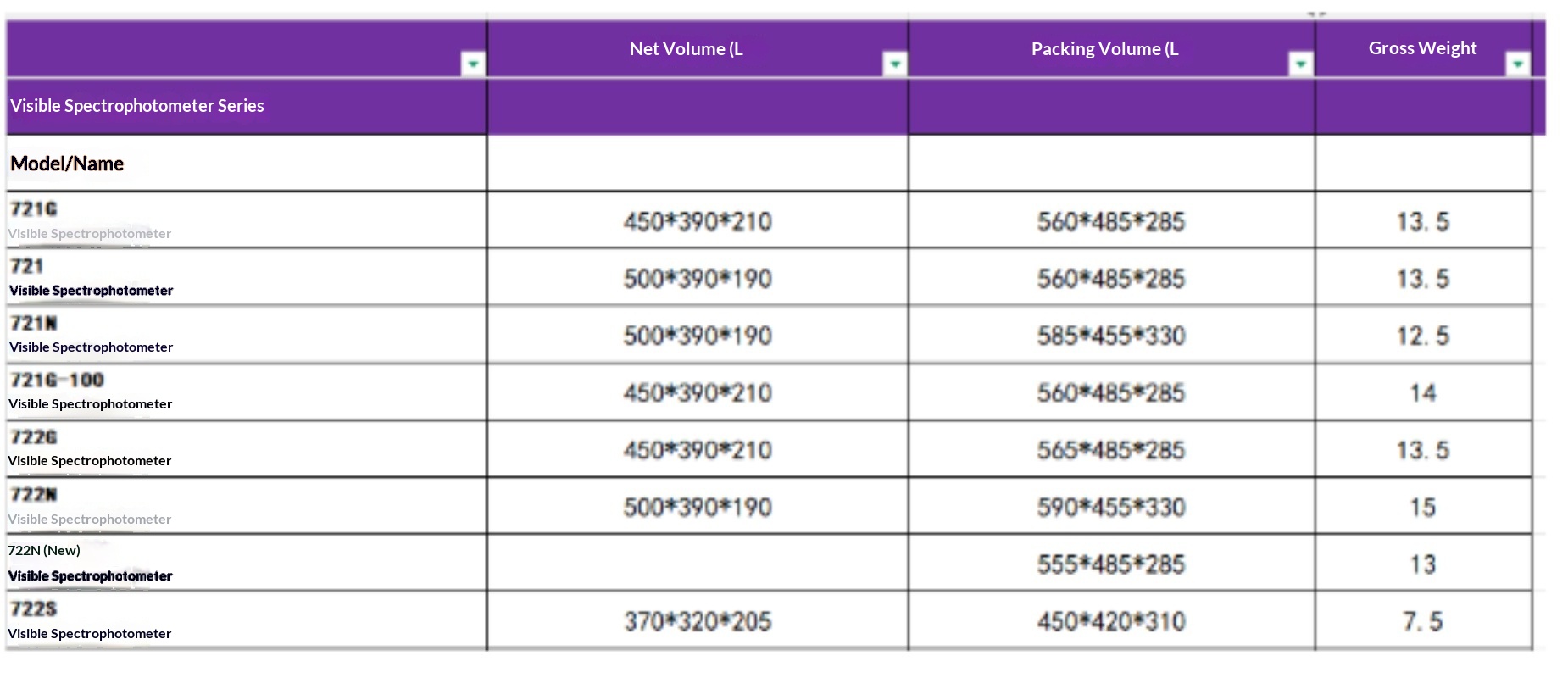
Task: Click the 721N Visible Spectrophotometer row cell
Action: [x=246, y=335]
